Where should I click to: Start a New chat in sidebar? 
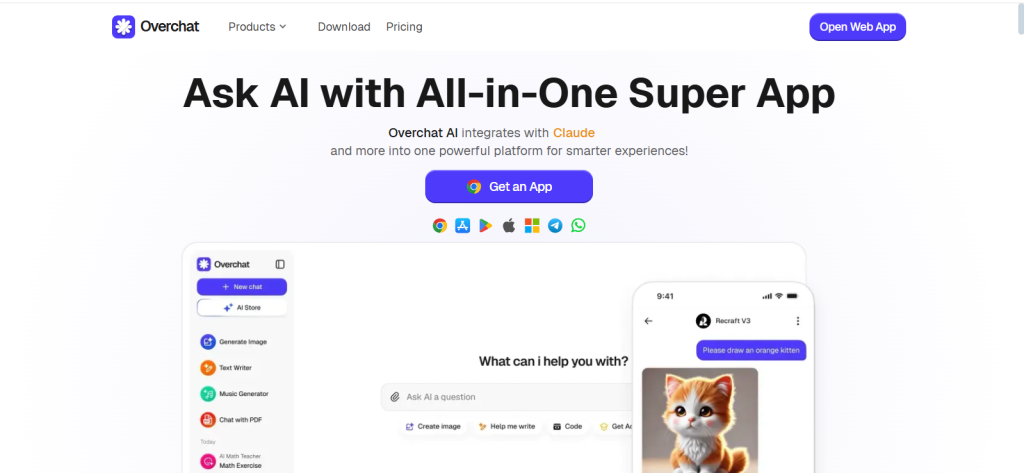click(x=242, y=287)
